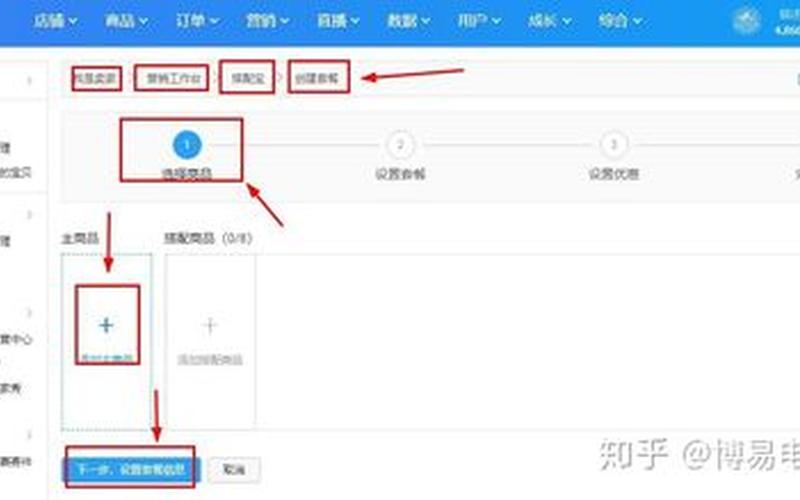Expand the 综合 dropdown in top navigation
The image size is (800, 500).
620,21
